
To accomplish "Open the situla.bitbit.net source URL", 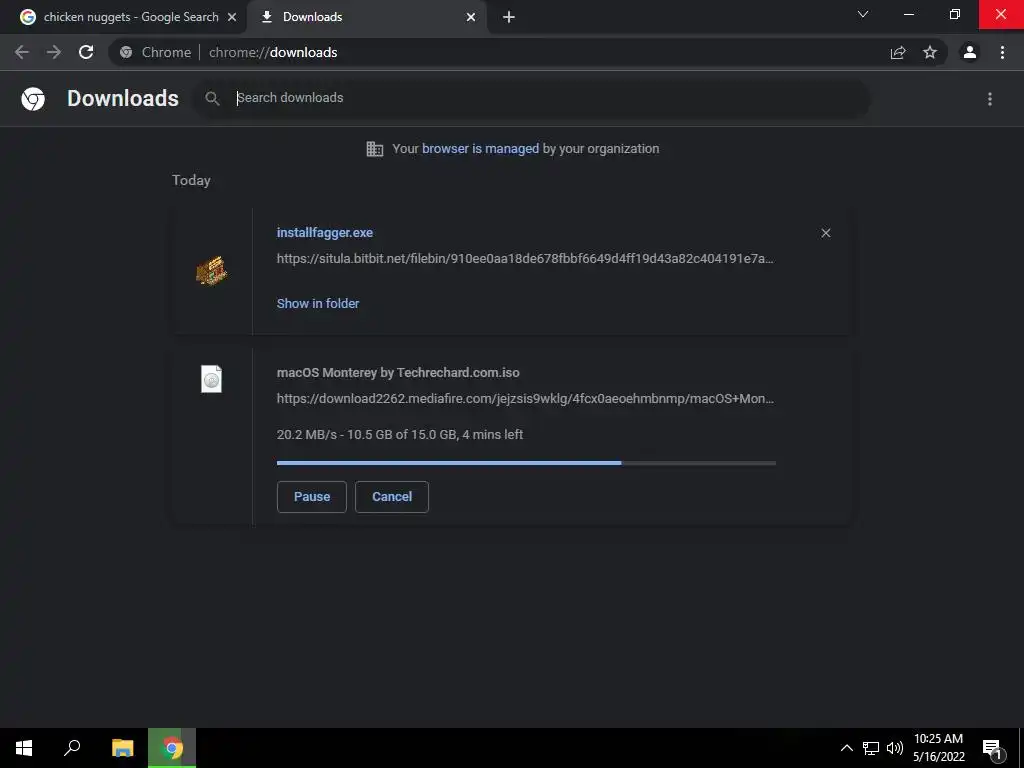I will (x=525, y=259).
